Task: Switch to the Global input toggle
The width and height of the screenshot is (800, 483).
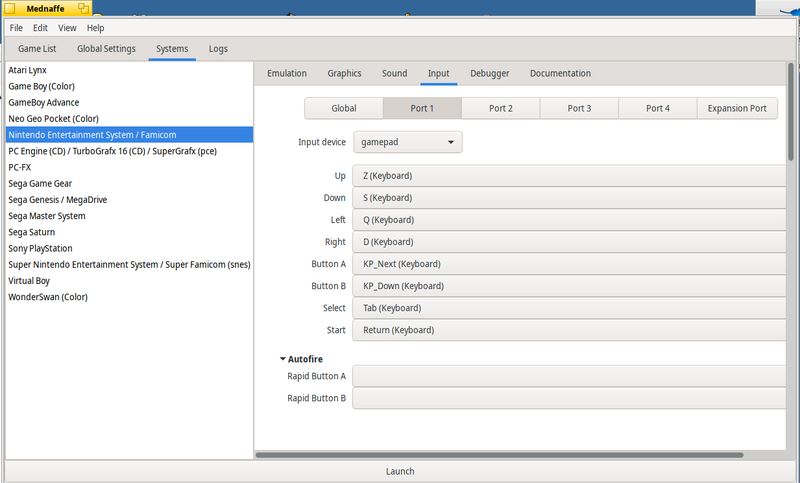Action: point(343,108)
